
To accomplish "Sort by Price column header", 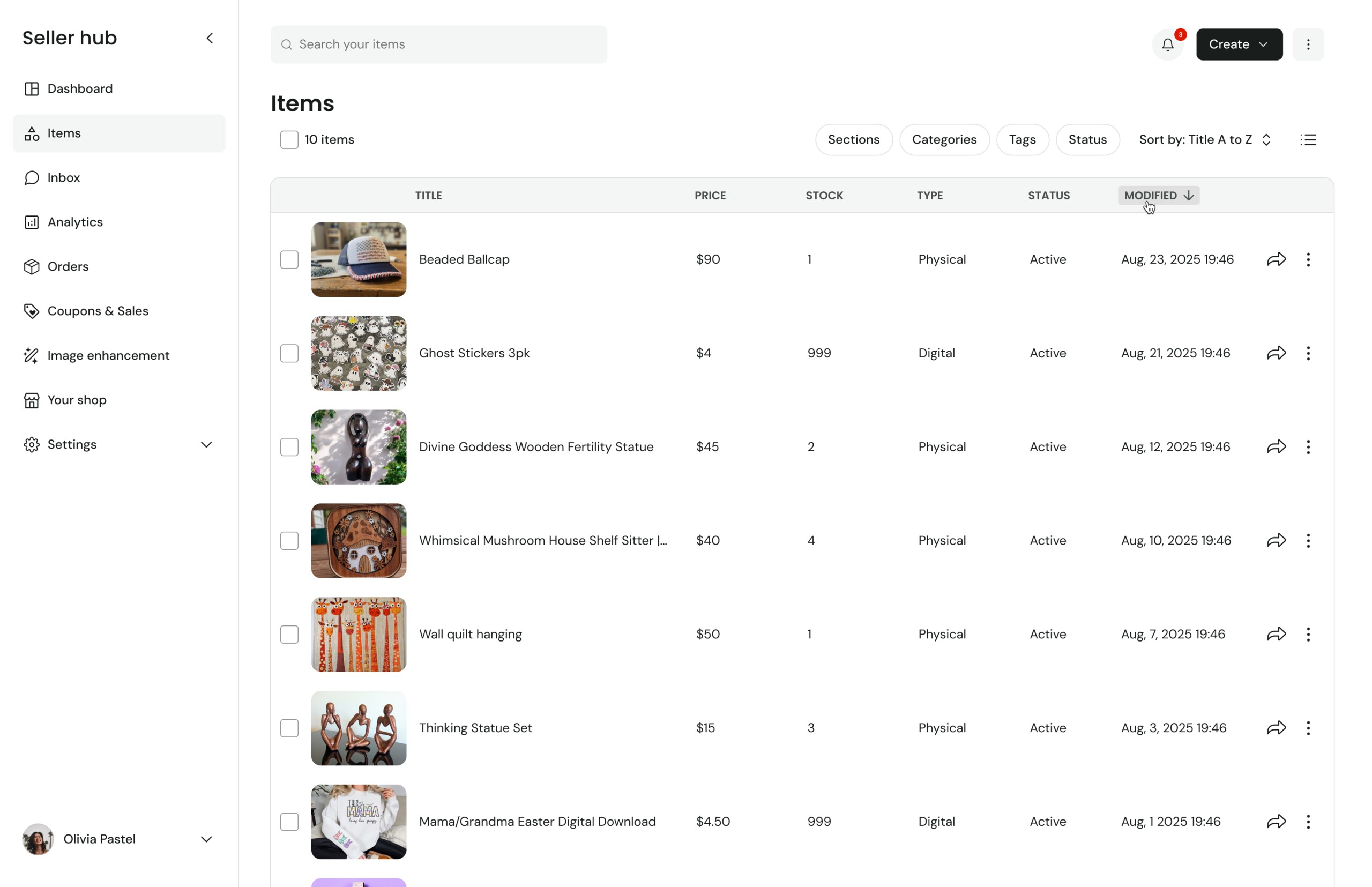I will (x=710, y=196).
